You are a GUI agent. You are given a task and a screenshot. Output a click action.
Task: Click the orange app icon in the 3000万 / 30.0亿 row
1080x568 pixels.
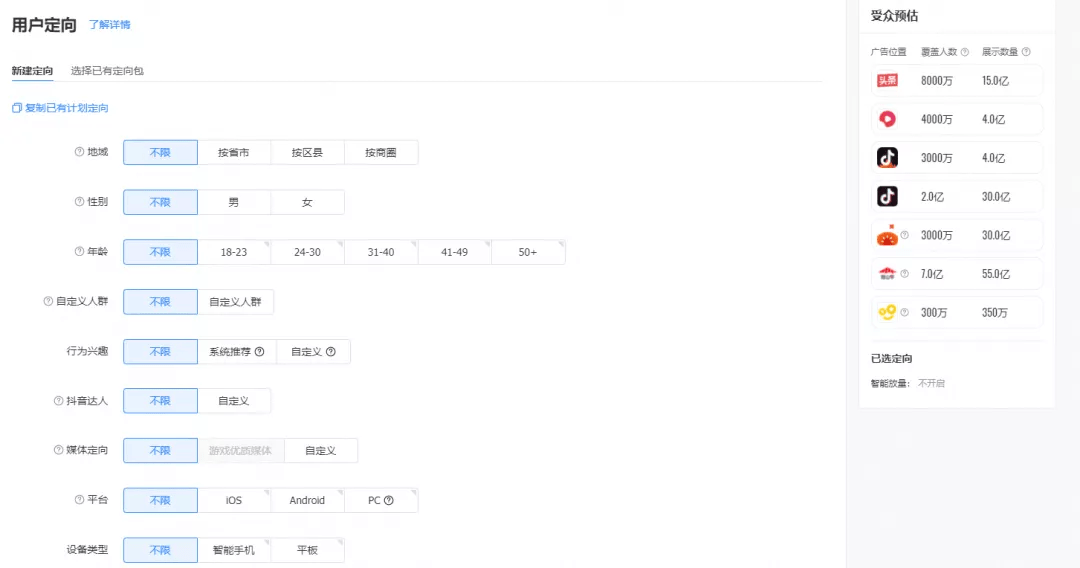click(x=887, y=235)
